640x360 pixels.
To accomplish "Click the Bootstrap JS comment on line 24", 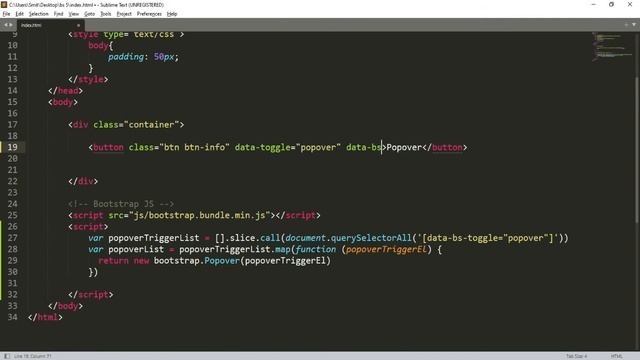I will pyautogui.click(x=121, y=204).
